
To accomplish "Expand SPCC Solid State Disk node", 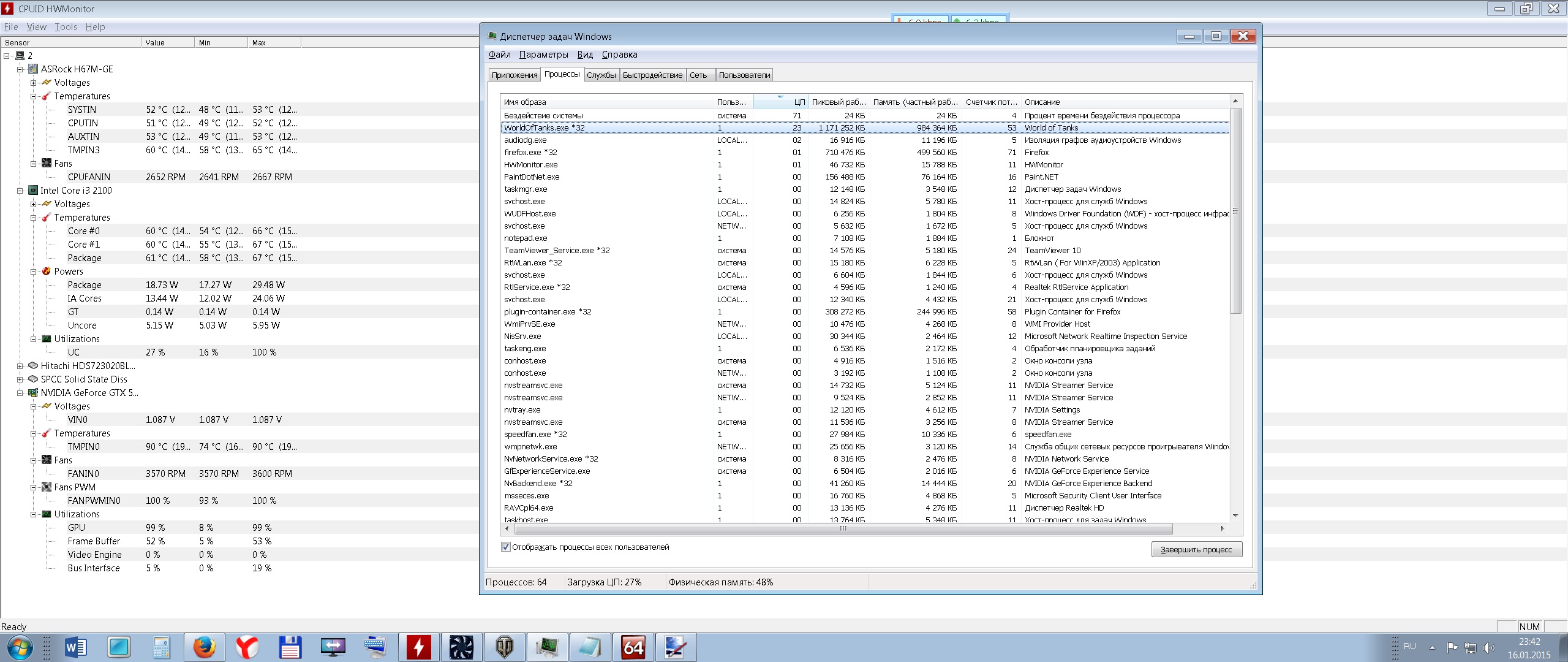I will [x=20, y=379].
